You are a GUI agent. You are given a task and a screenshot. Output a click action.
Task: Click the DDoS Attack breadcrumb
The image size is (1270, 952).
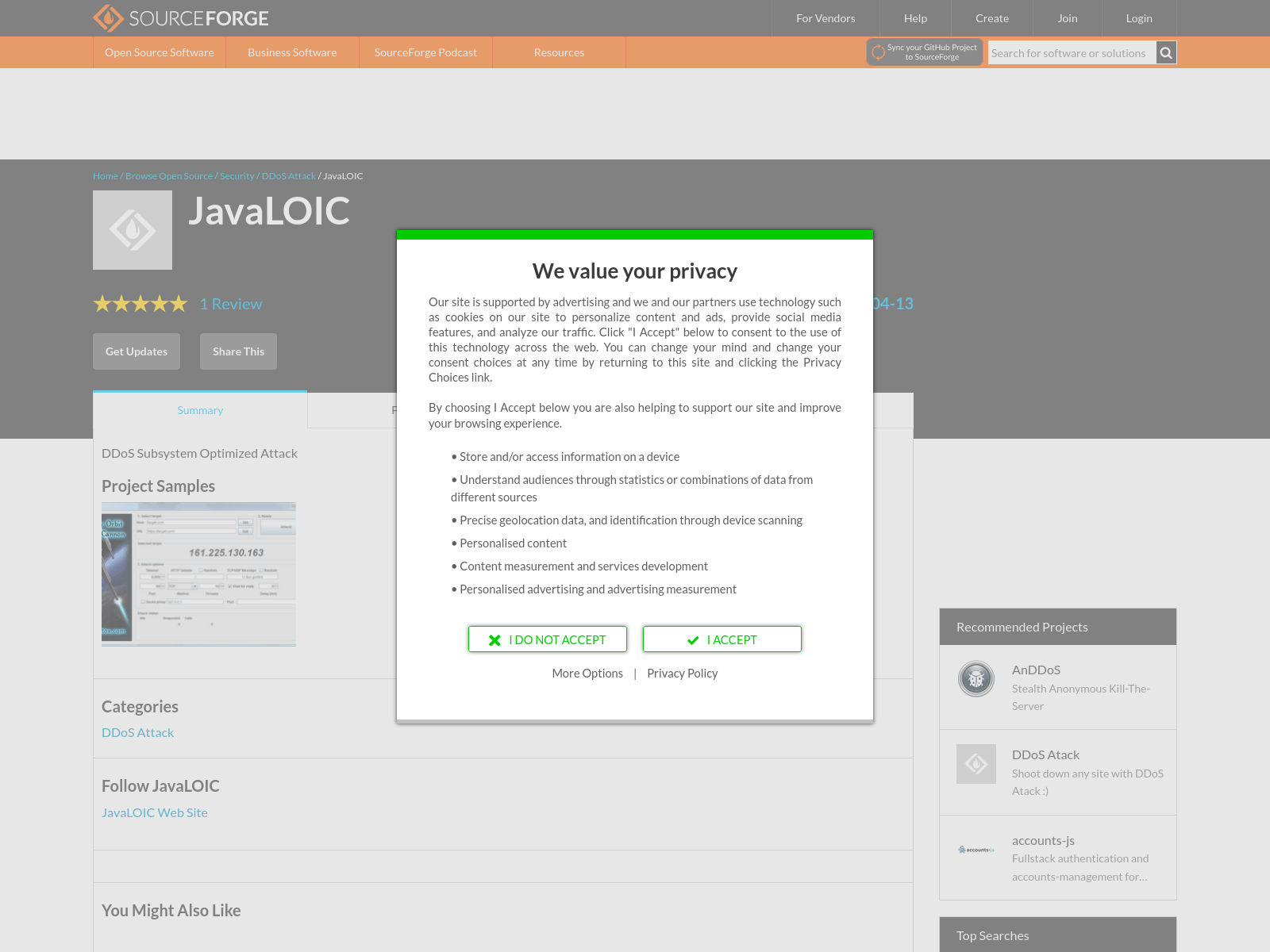pyautogui.click(x=289, y=176)
